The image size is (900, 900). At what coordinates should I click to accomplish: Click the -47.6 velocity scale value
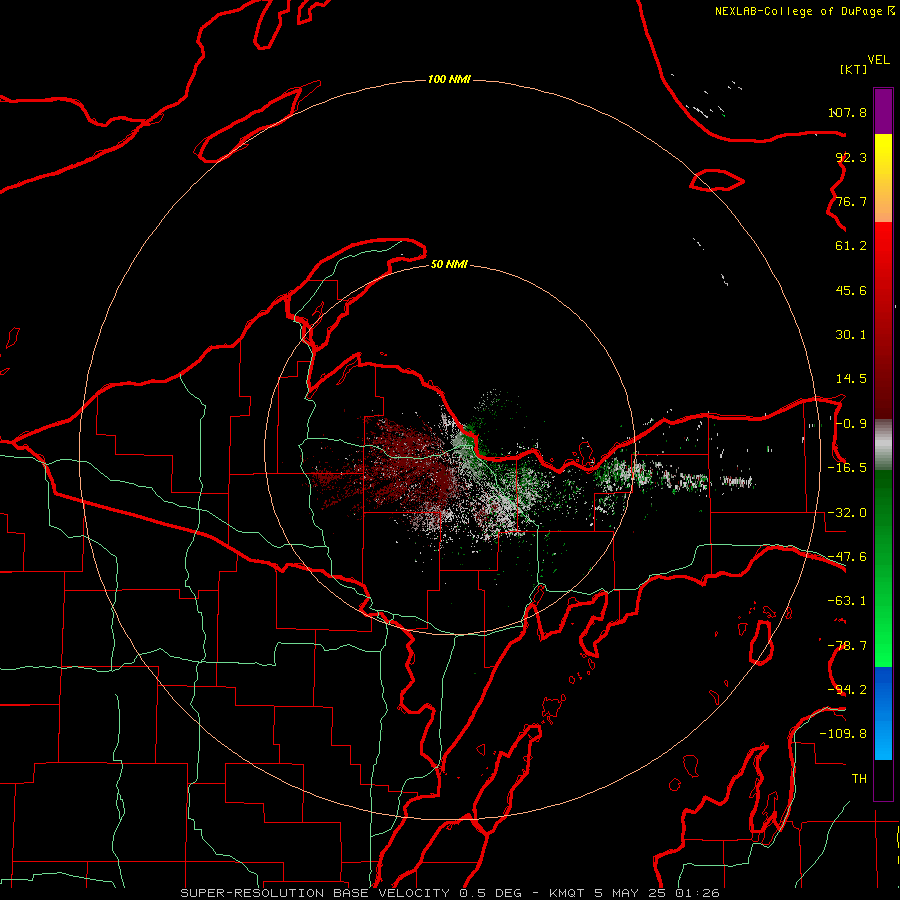pos(847,557)
